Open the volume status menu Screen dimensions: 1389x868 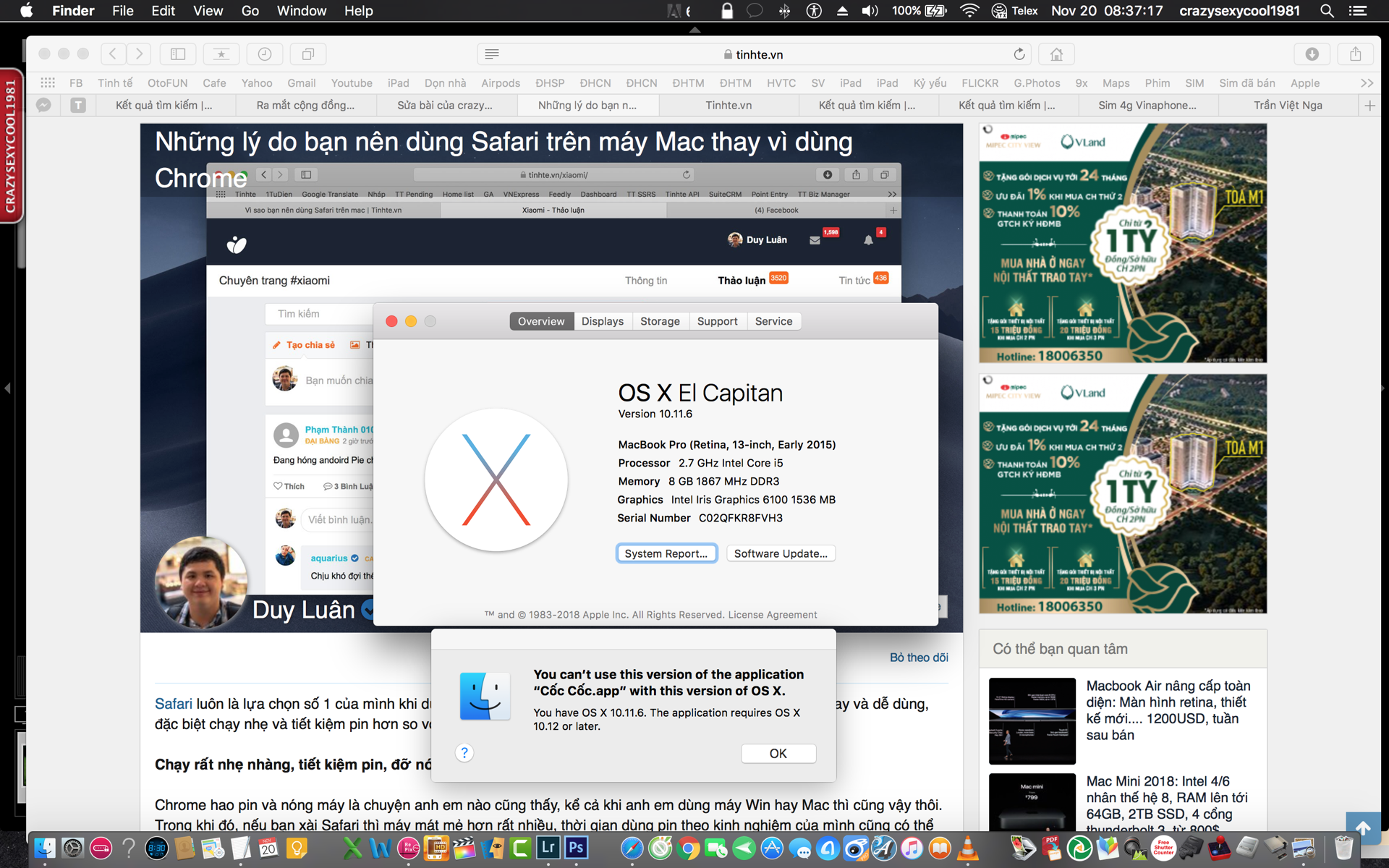870,11
